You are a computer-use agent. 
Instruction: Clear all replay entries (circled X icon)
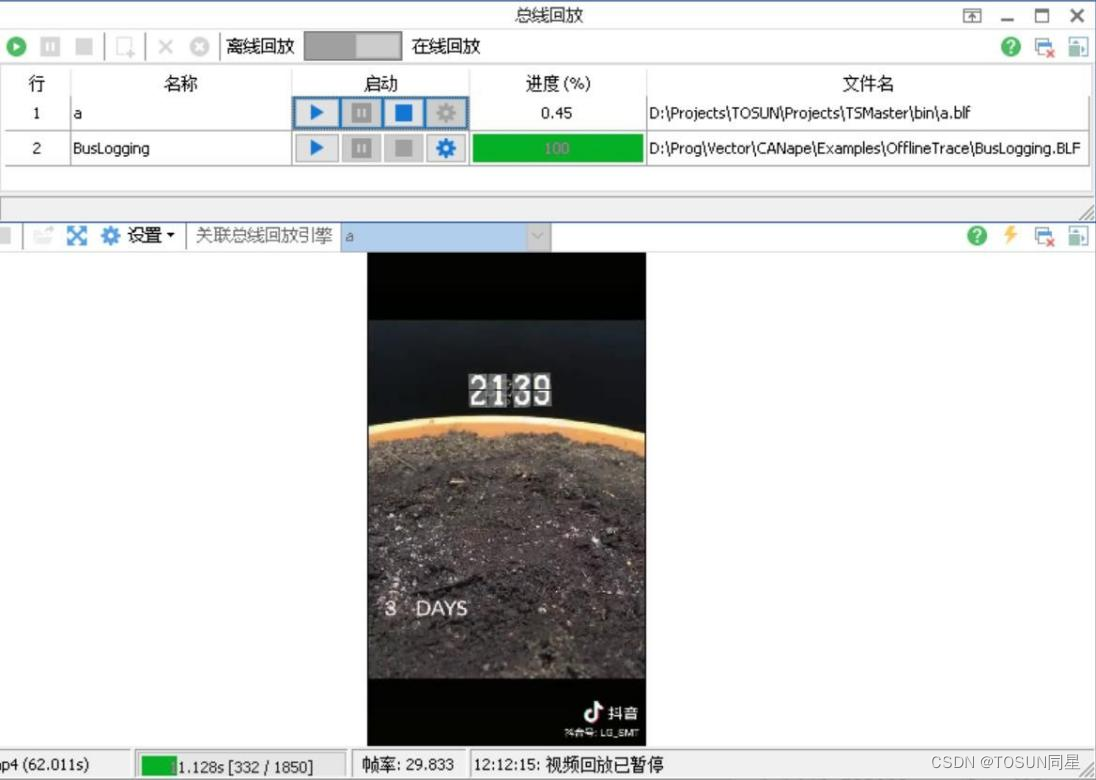[x=199, y=47]
